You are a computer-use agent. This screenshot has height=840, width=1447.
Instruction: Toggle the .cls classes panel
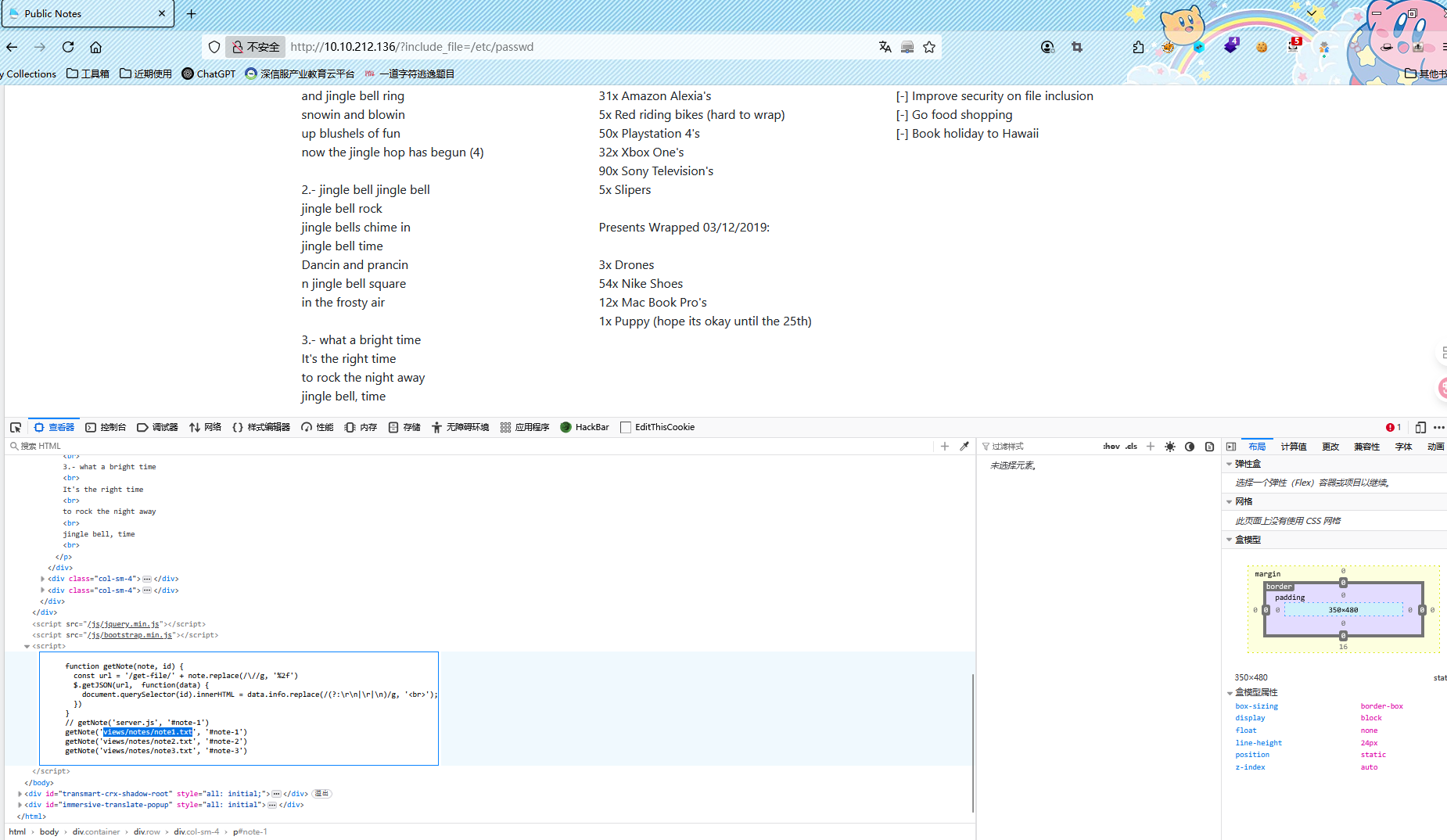point(1131,446)
